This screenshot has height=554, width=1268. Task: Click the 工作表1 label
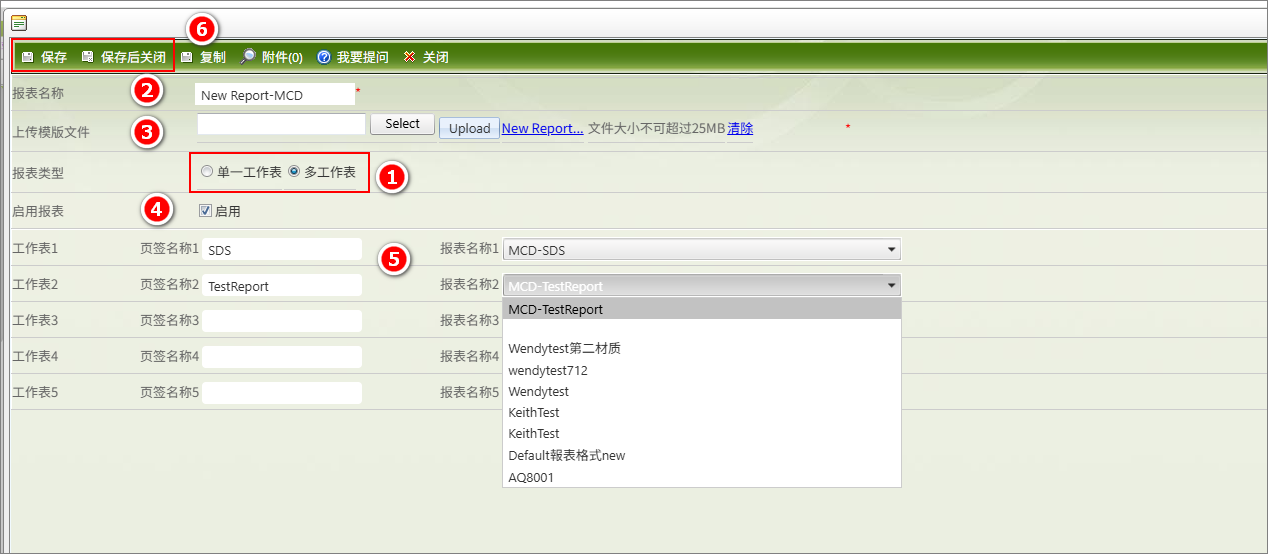(x=35, y=248)
